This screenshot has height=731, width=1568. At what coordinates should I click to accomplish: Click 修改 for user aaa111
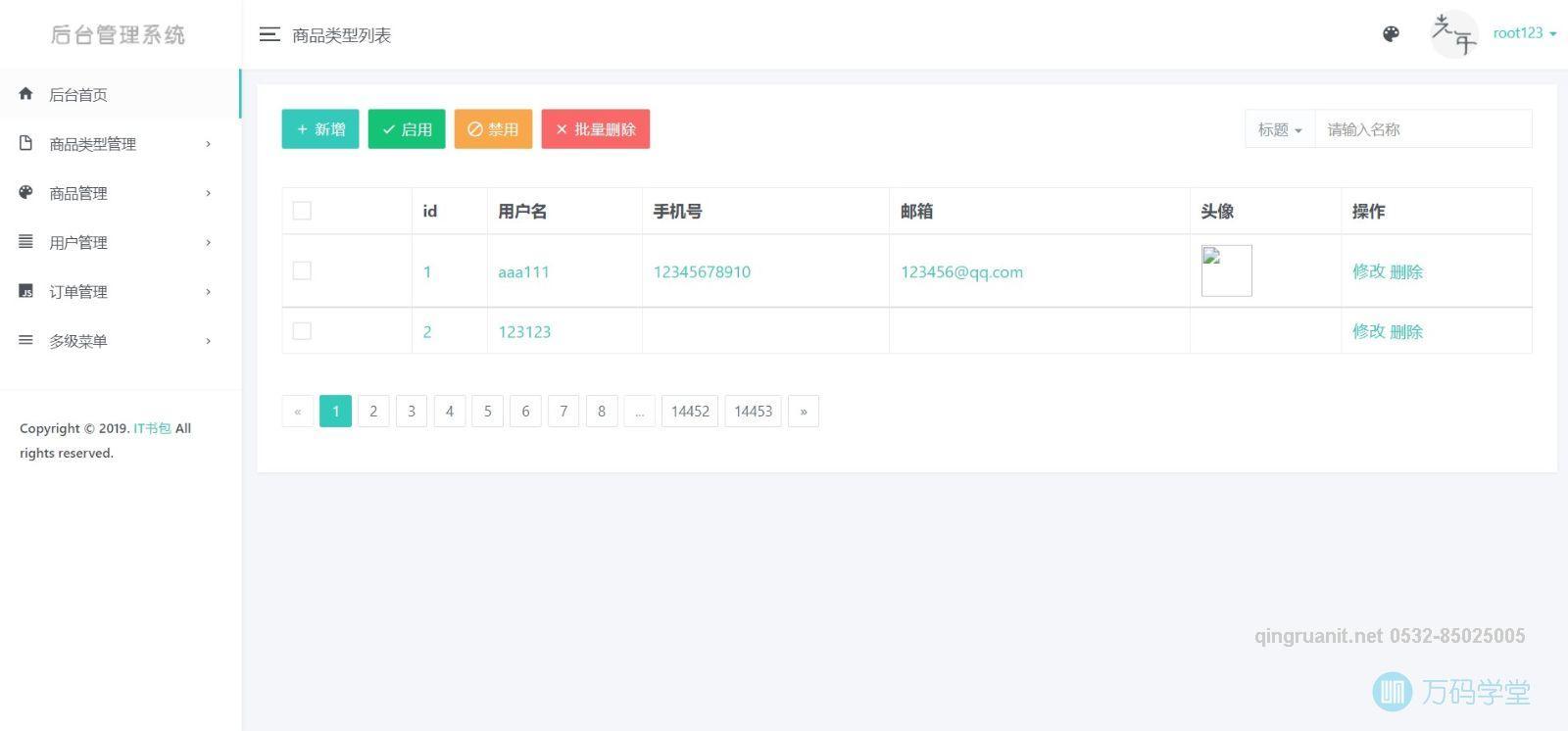(1368, 271)
